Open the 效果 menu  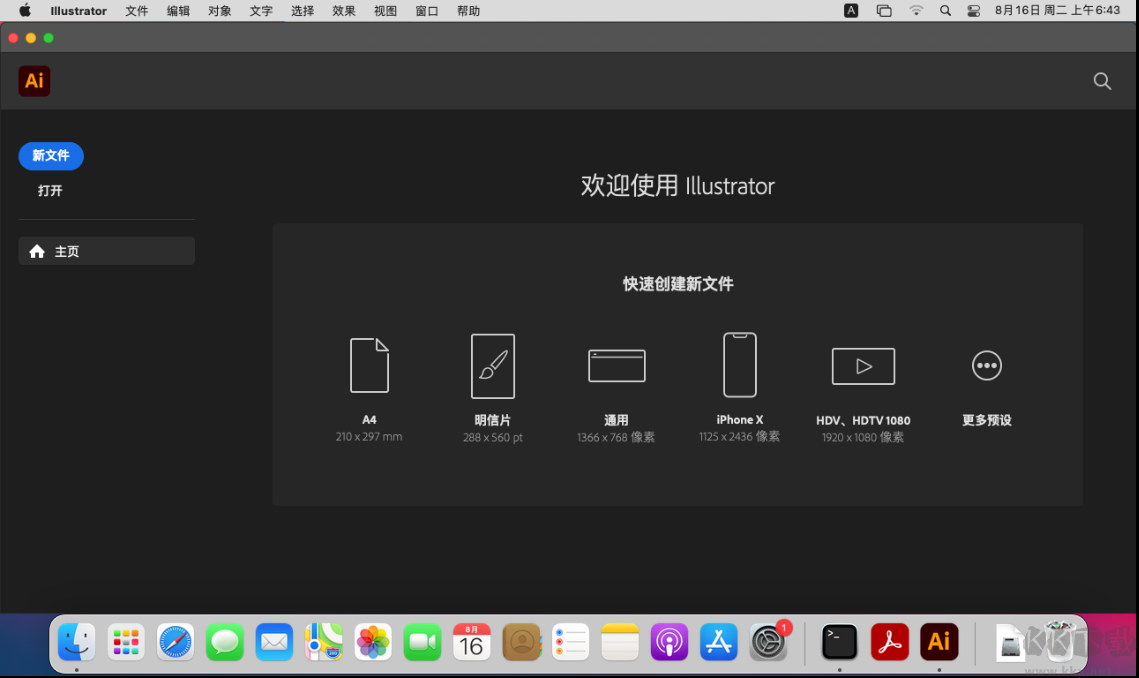tap(343, 11)
